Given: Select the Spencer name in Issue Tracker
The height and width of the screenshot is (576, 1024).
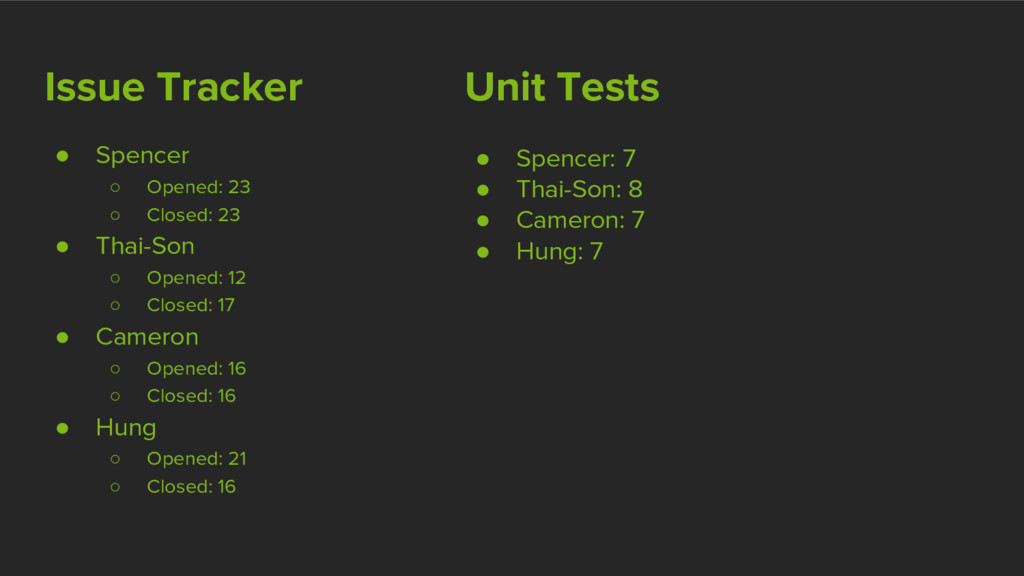Looking at the screenshot, I should point(142,155).
